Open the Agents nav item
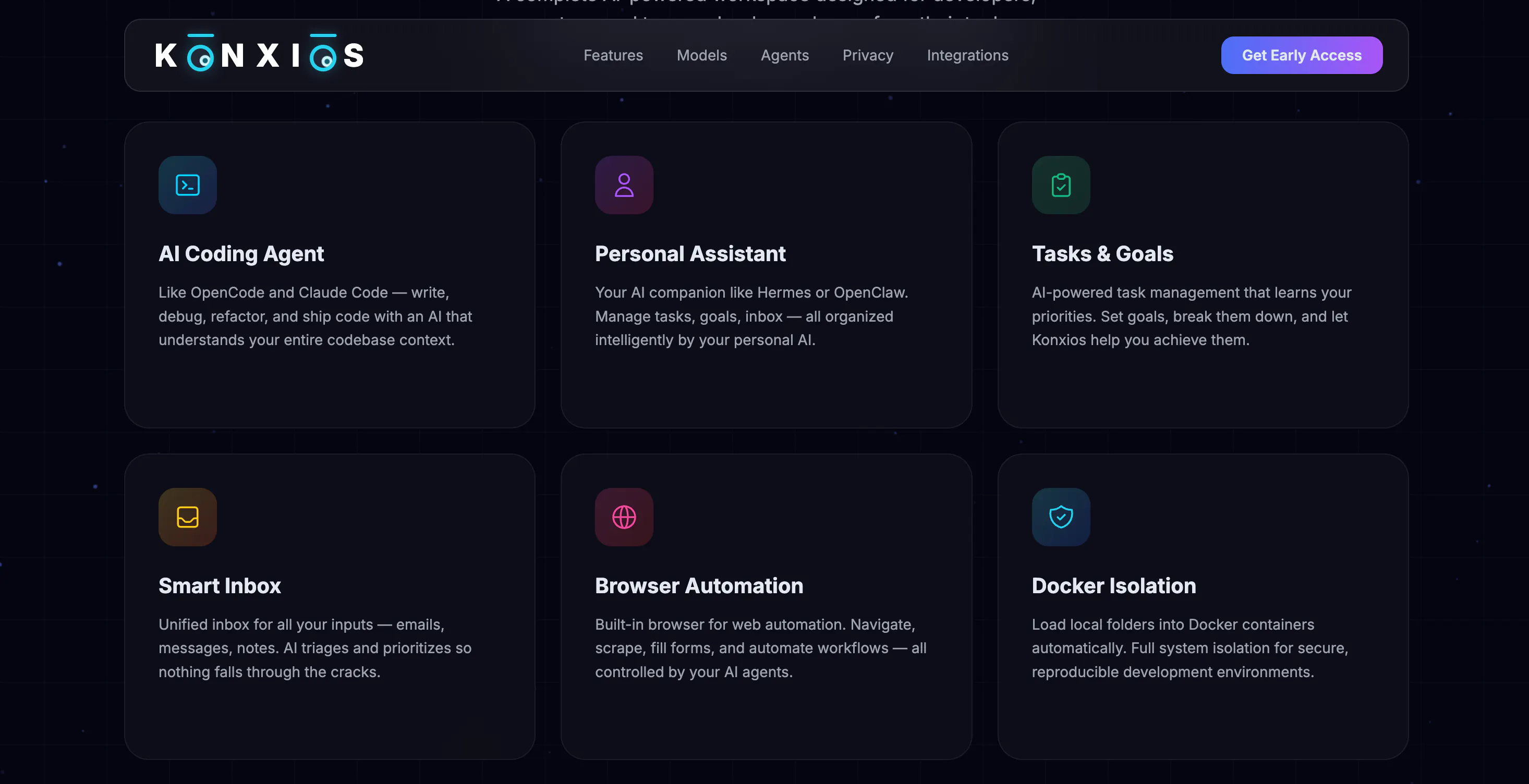The height and width of the screenshot is (784, 1529). pos(785,55)
